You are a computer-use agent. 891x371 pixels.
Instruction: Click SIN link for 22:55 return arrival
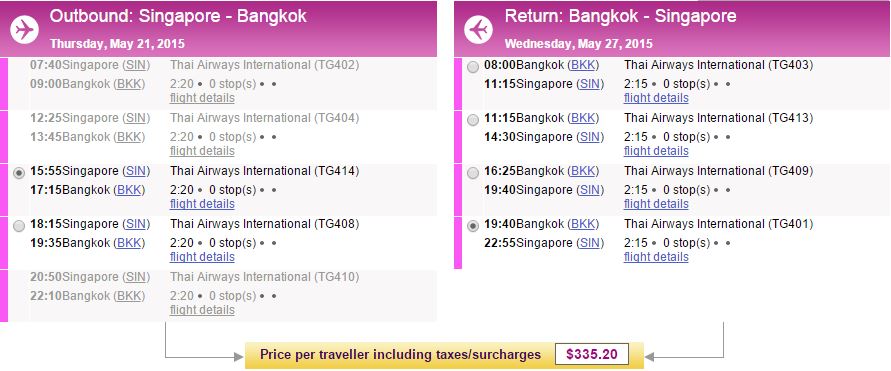pyautogui.click(x=590, y=243)
